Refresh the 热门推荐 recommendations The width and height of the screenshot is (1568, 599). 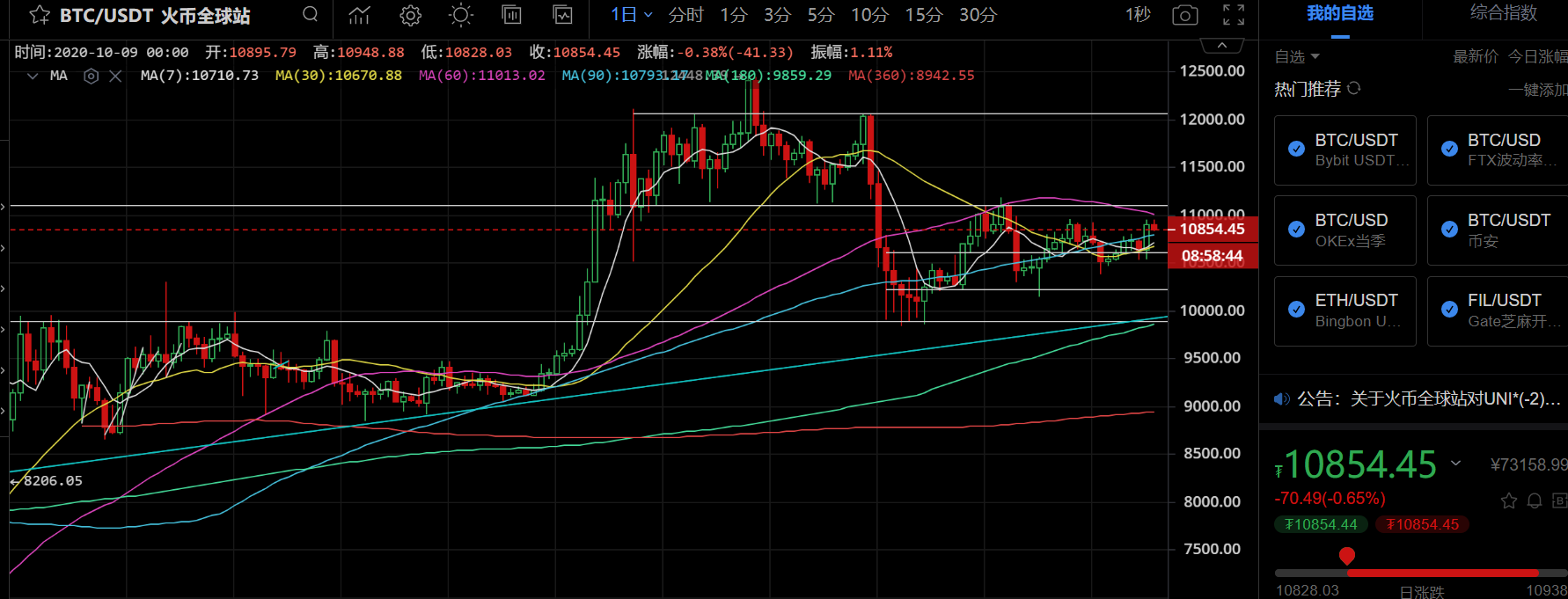click(1354, 88)
